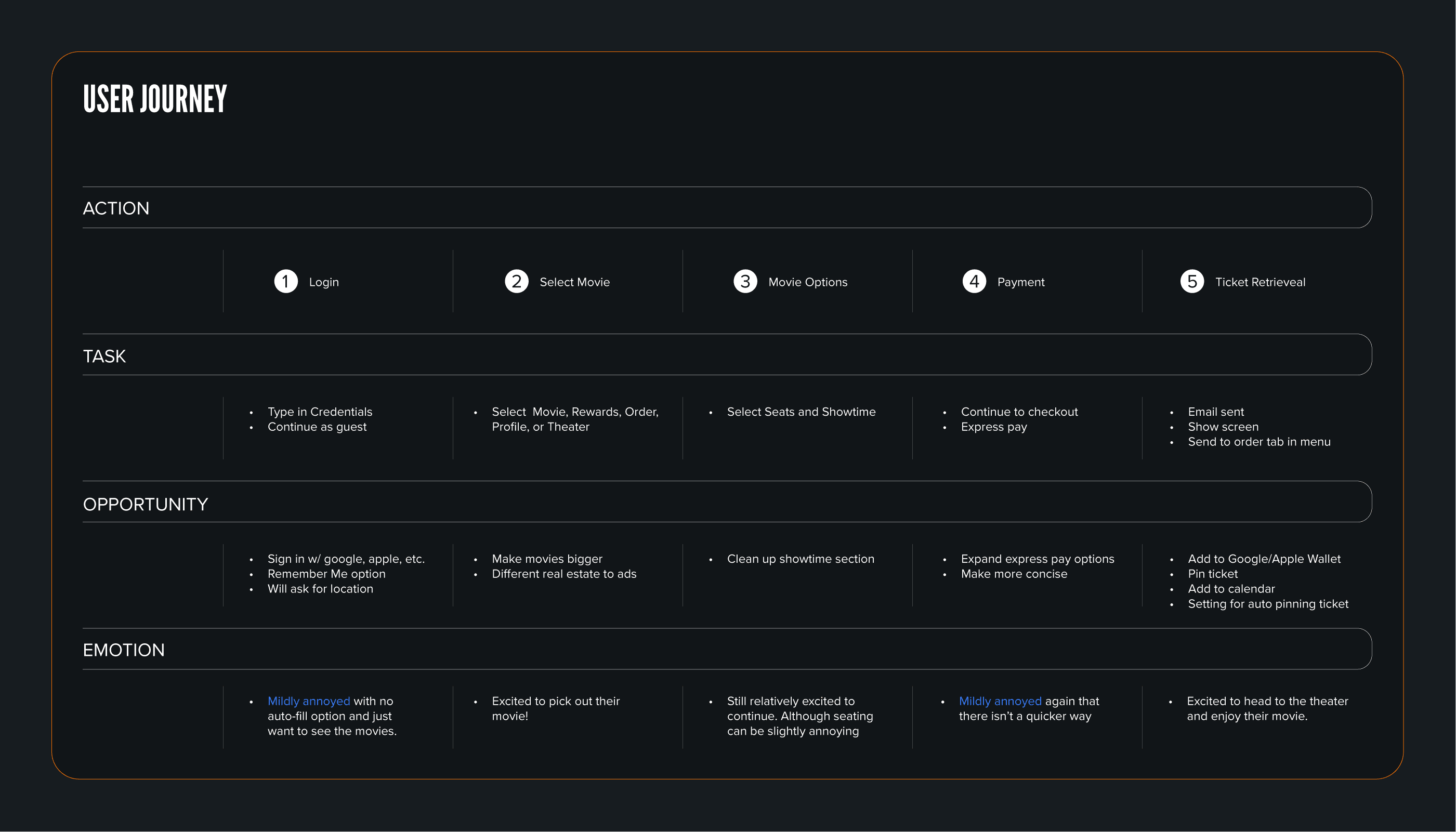
Task: Click the number 5 circle for Ticket Retrieval
Action: (x=1192, y=282)
